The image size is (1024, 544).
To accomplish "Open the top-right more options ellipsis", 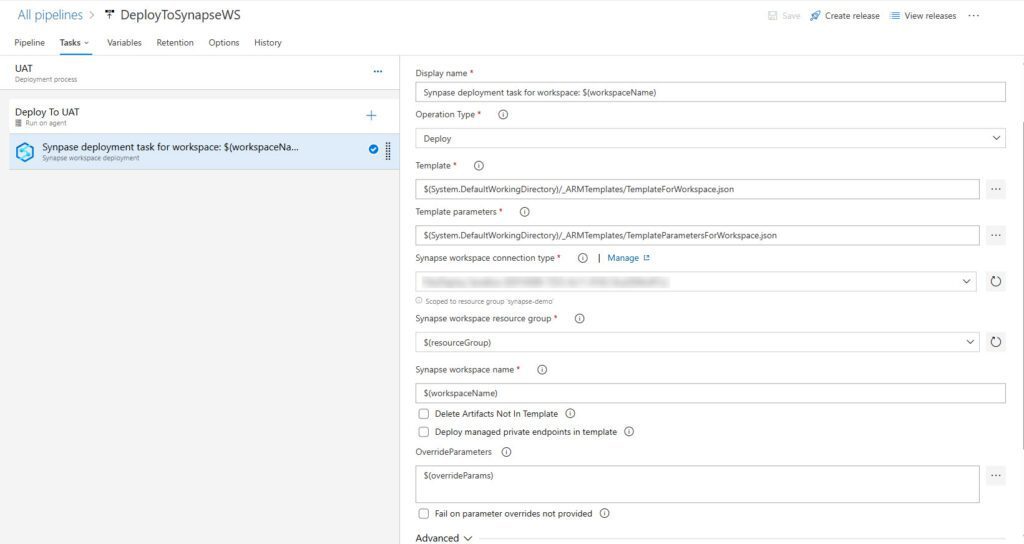I will point(974,16).
